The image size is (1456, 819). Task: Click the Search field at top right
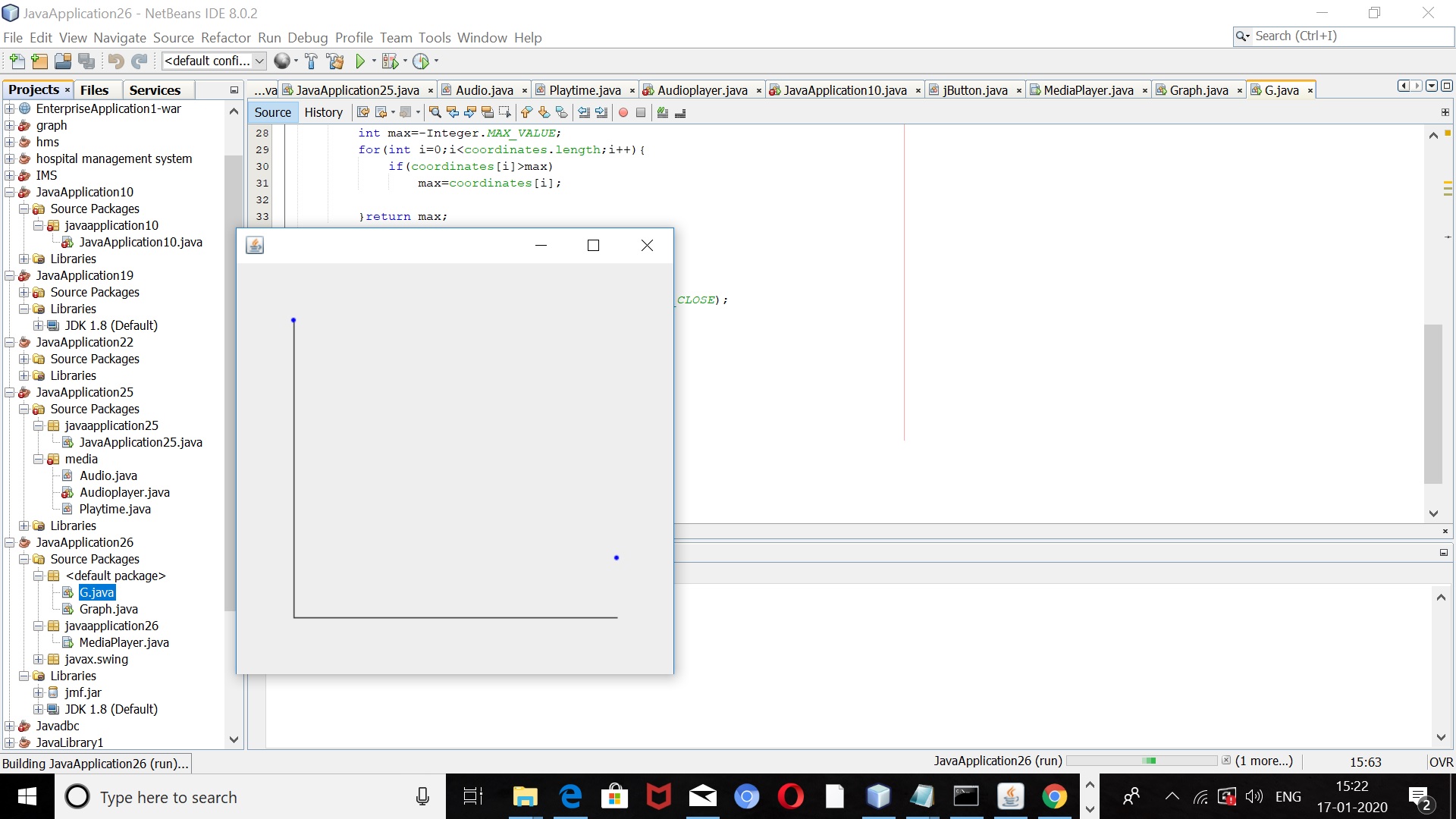click(1342, 36)
